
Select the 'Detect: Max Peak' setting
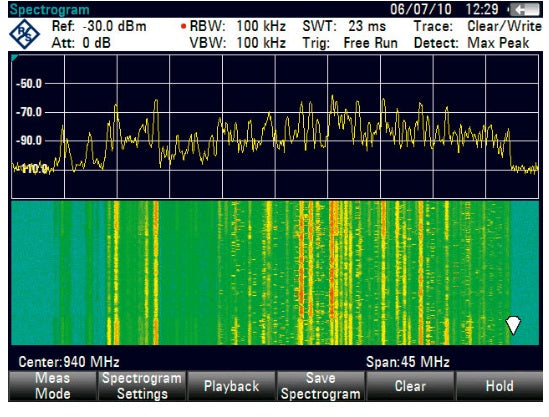point(472,43)
